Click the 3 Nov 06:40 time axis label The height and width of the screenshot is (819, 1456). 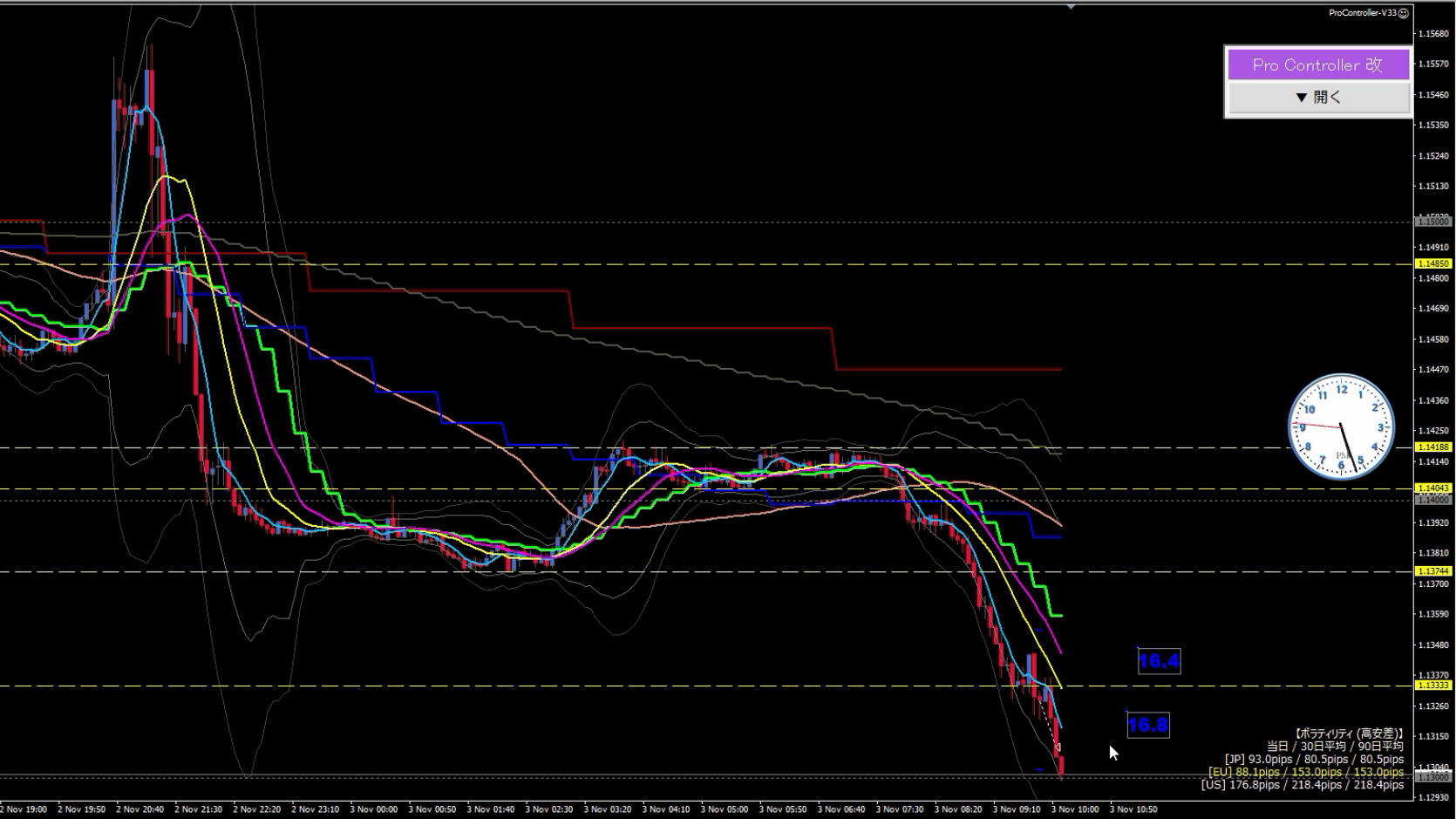(841, 809)
